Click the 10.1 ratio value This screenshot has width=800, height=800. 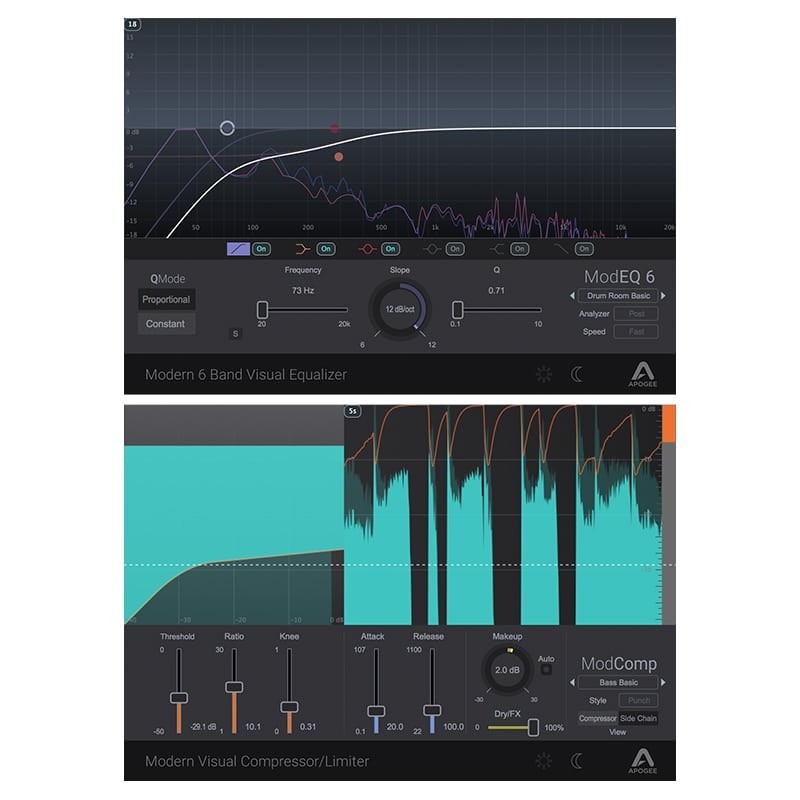(253, 727)
